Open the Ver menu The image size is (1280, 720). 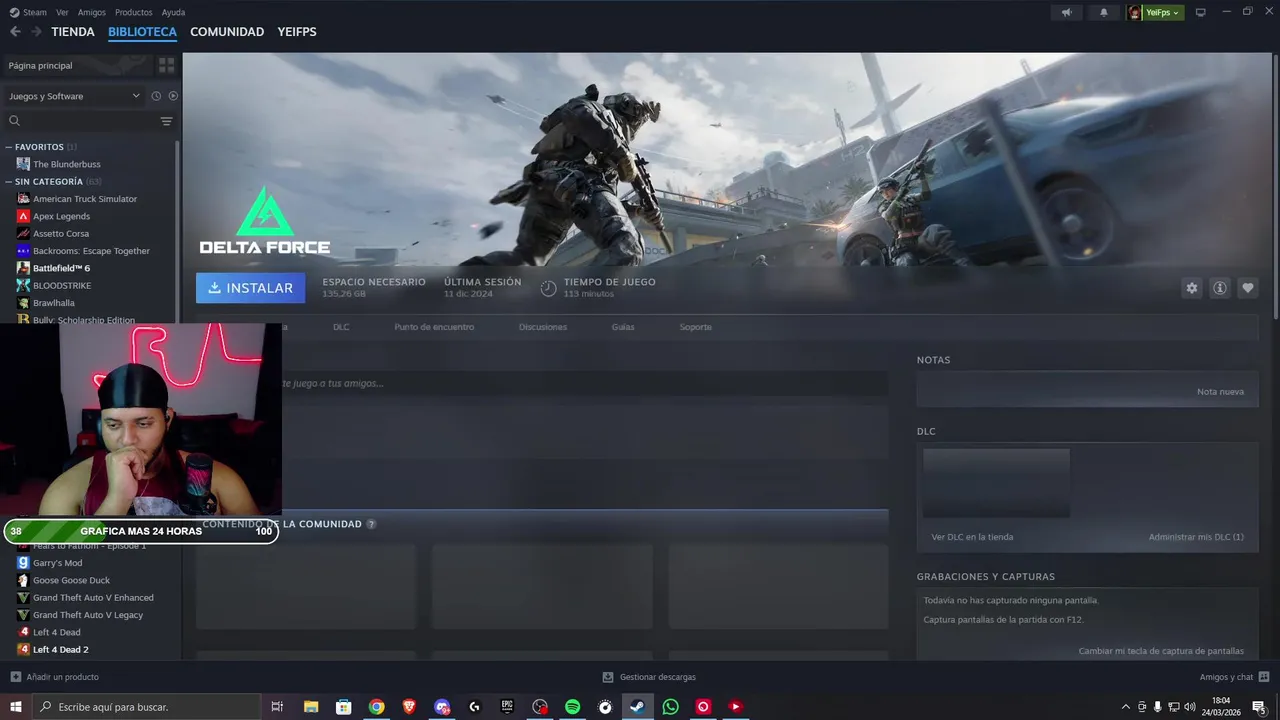(x=62, y=12)
